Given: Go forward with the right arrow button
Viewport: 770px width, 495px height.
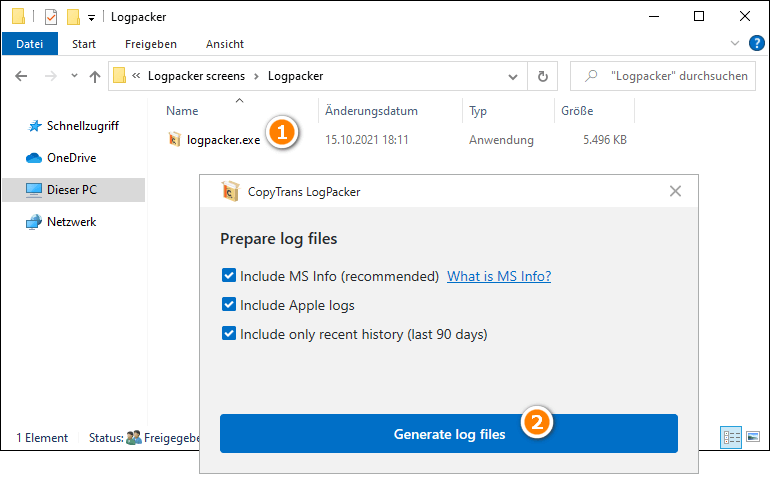Looking at the screenshot, I should pos(51,76).
